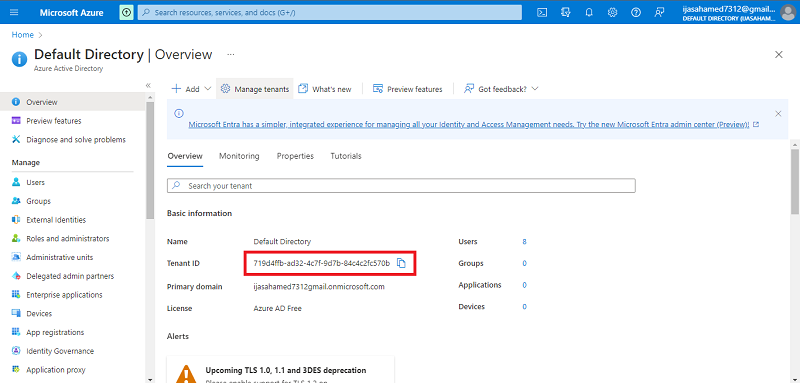Open the Groups count link
This screenshot has height=383, width=800.
(524, 263)
